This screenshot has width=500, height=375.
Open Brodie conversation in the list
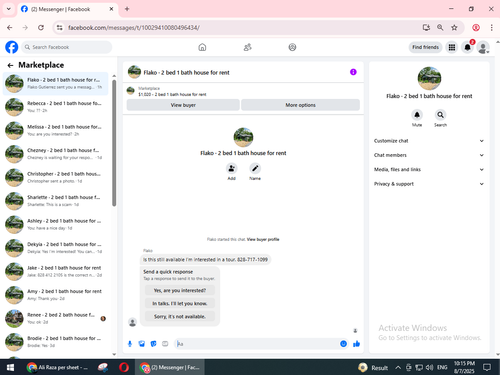[55, 342]
